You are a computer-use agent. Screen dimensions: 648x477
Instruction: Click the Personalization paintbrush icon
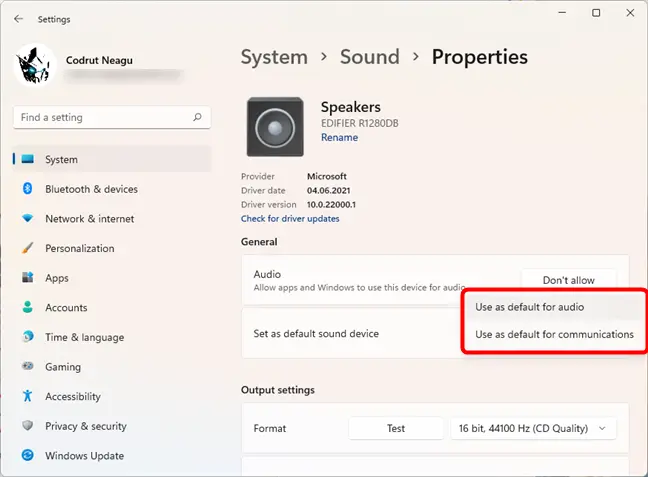coord(28,248)
